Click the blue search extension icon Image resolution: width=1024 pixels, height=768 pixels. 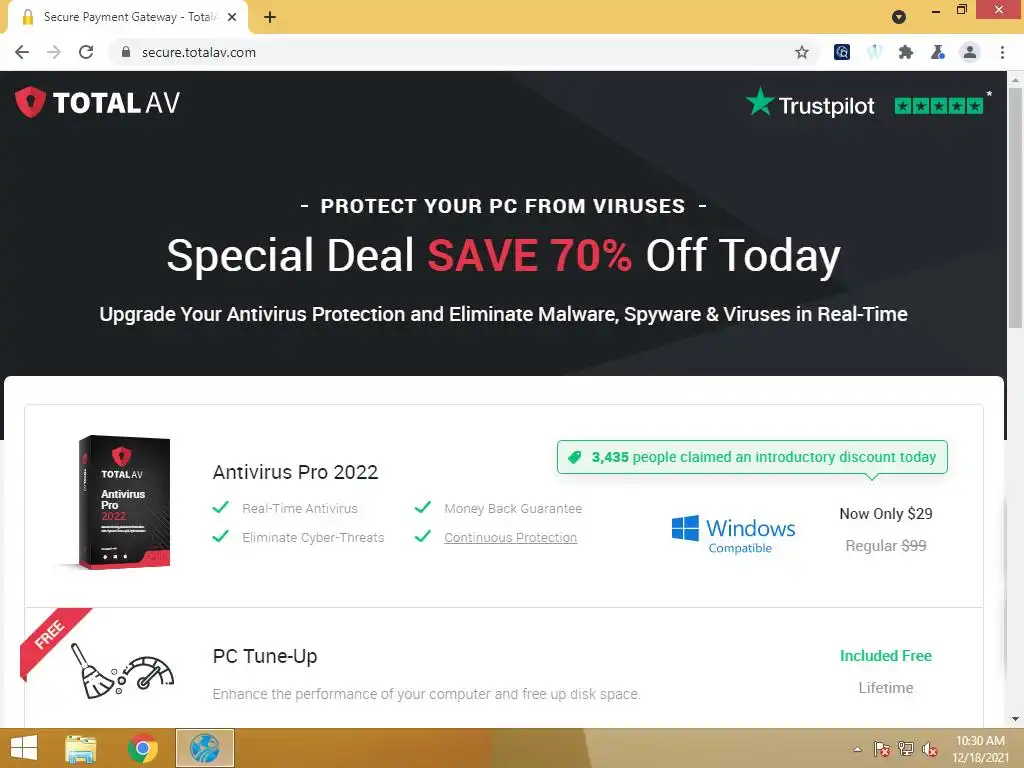point(842,52)
